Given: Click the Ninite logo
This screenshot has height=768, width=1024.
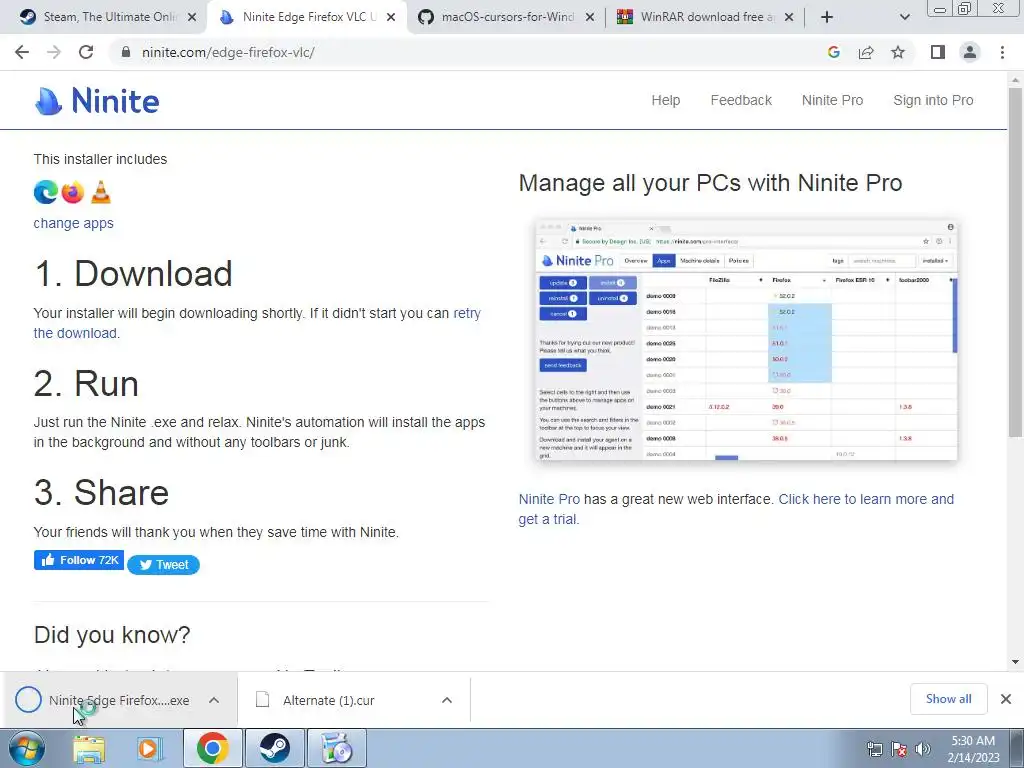Looking at the screenshot, I should 97,101.
